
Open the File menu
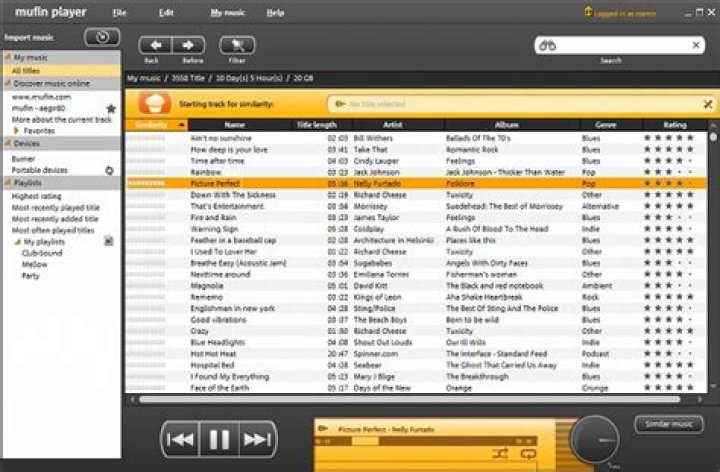(x=119, y=13)
